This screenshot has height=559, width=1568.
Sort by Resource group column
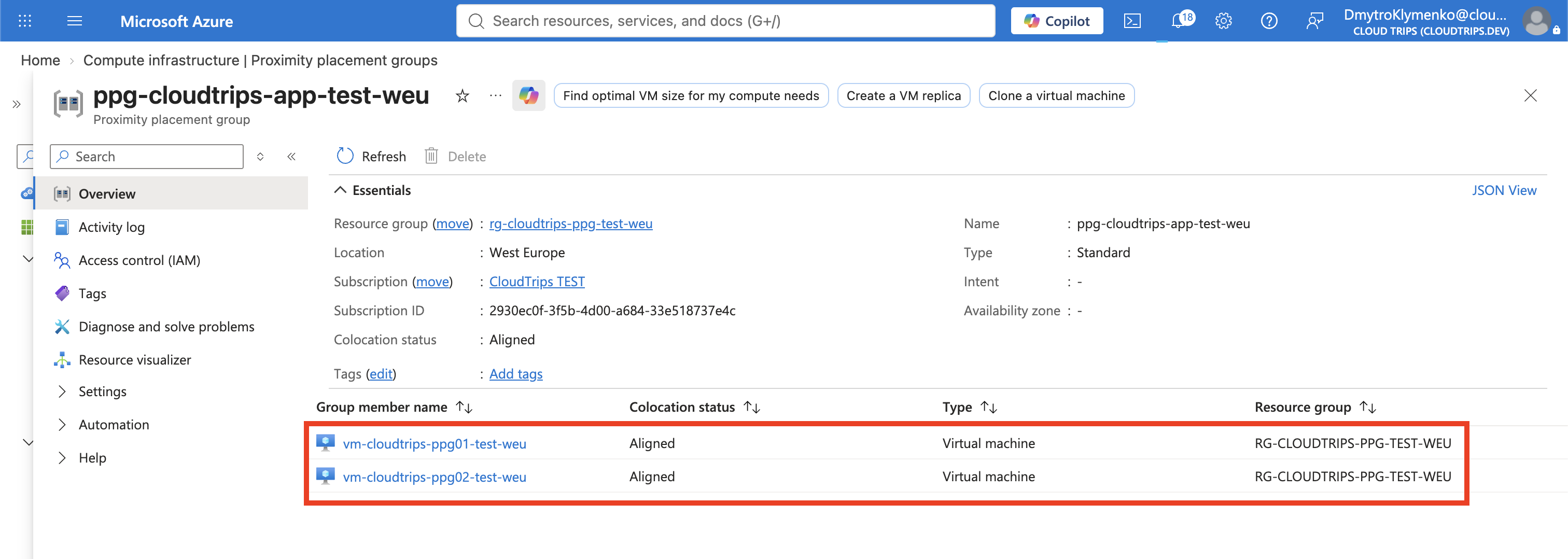1315,408
